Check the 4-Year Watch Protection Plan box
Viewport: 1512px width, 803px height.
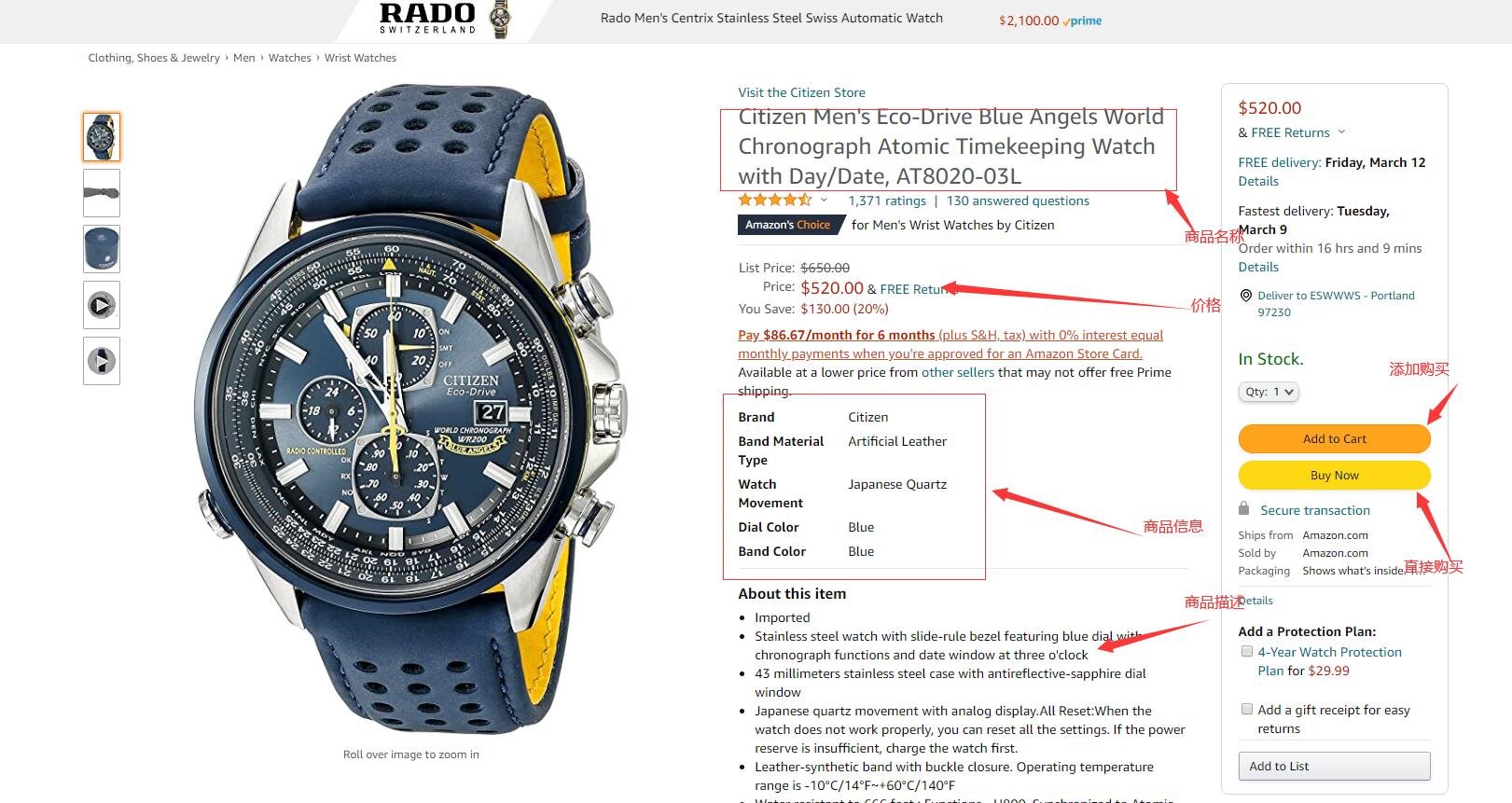1247,651
